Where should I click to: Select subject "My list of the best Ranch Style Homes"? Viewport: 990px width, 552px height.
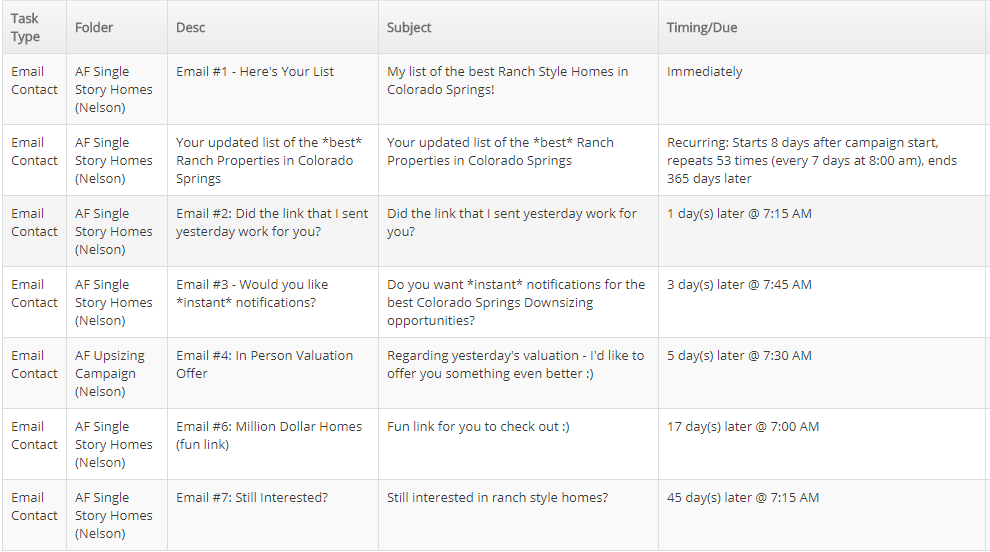[x=507, y=80]
